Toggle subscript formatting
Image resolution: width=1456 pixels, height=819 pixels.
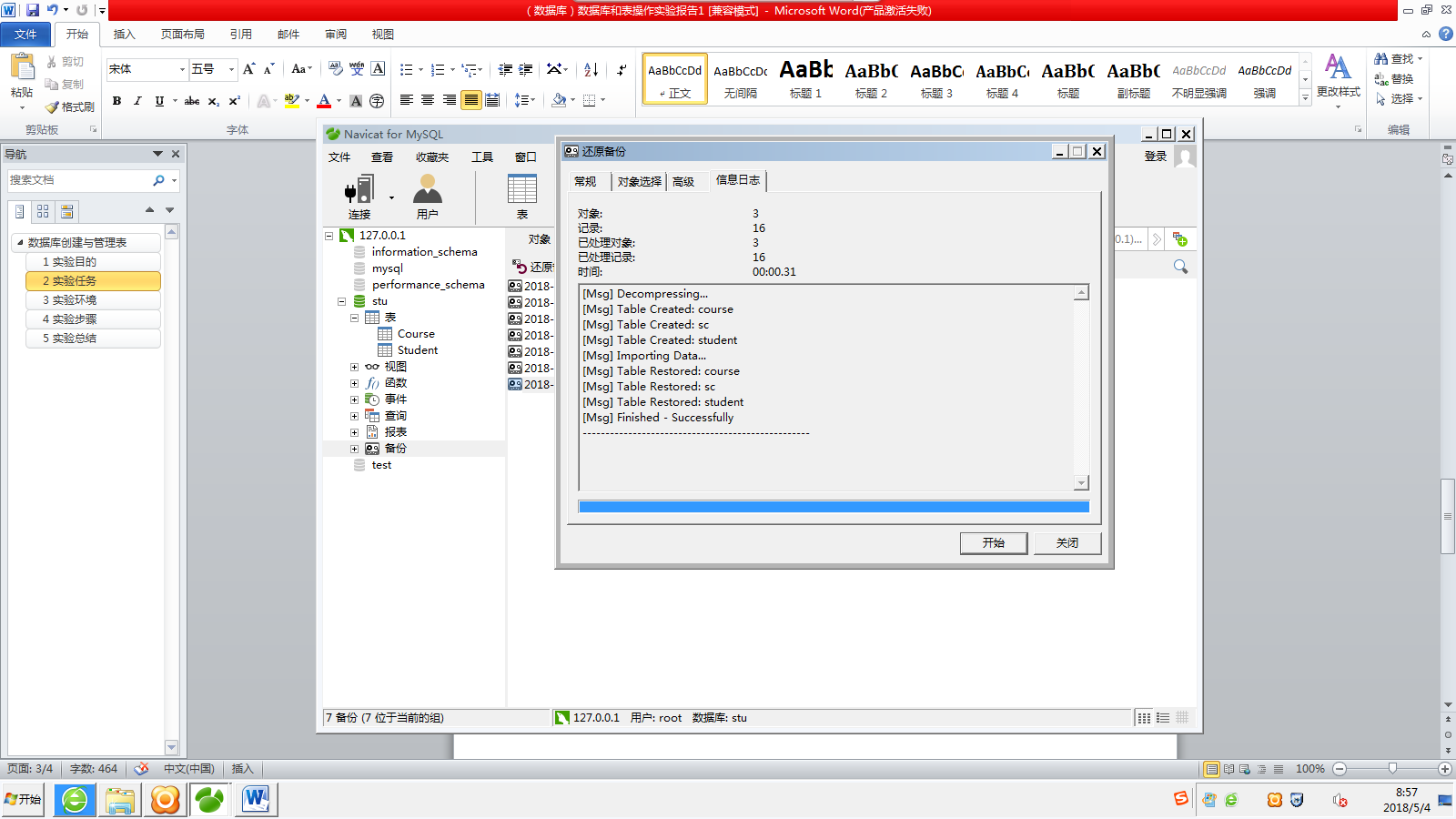(214, 101)
